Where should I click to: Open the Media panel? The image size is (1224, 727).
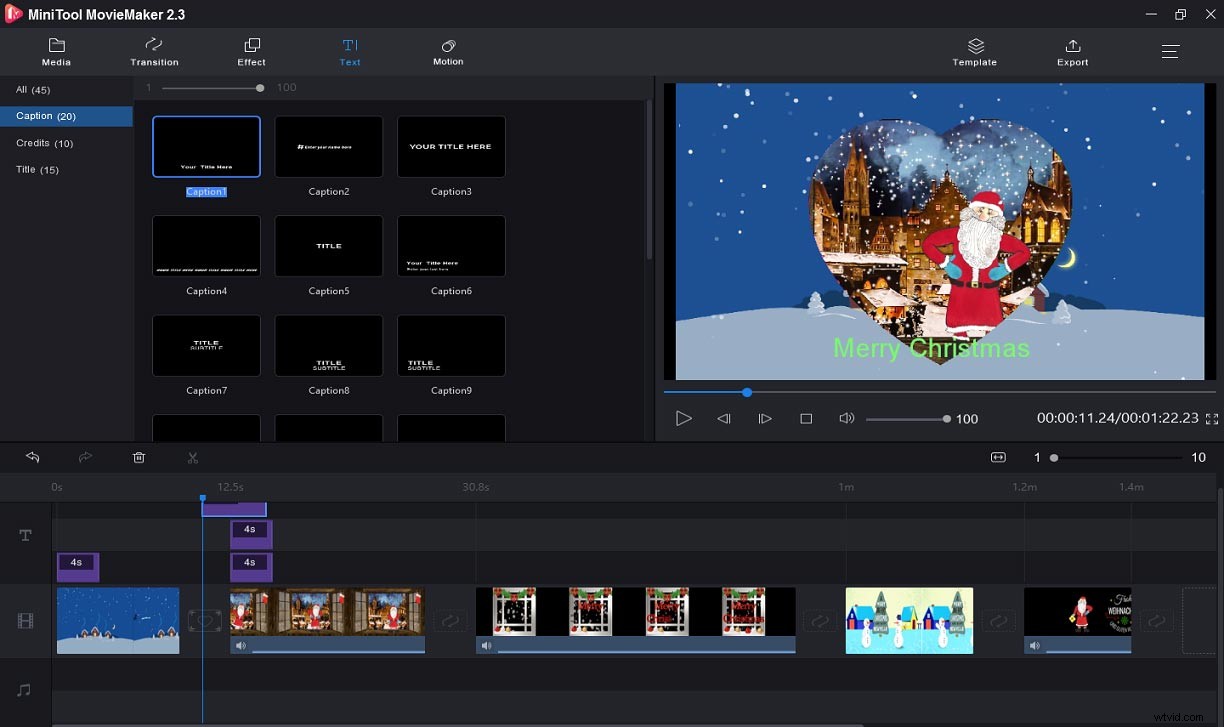(56, 51)
